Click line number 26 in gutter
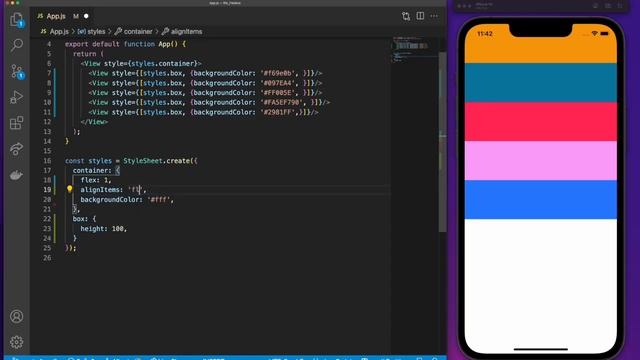640x360 pixels. click(x=47, y=258)
